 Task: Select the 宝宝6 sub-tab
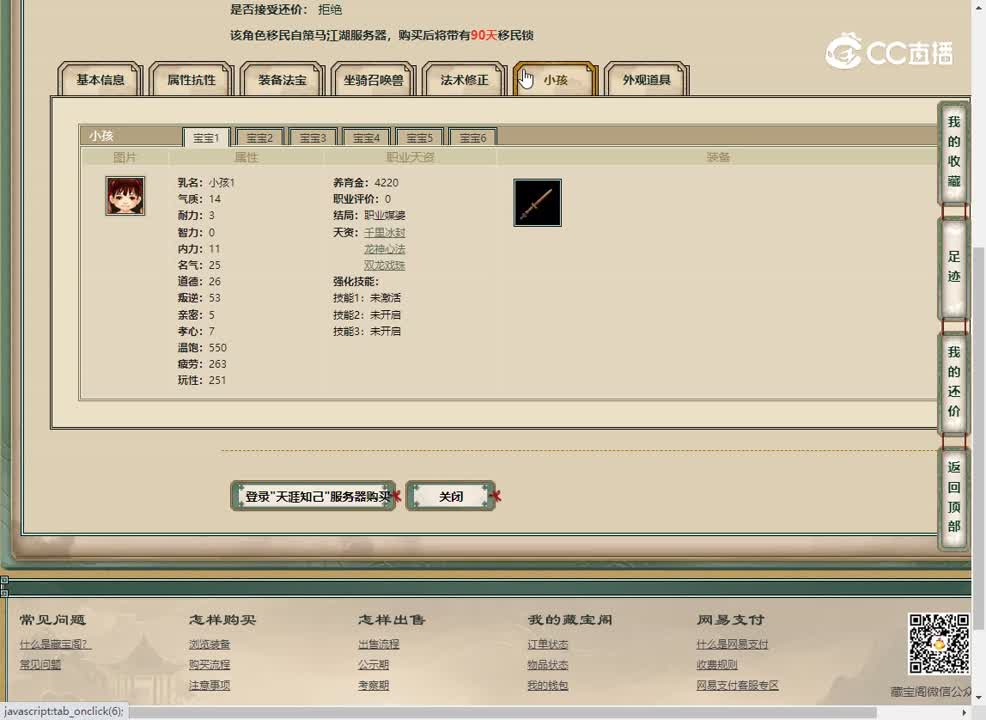[473, 138]
